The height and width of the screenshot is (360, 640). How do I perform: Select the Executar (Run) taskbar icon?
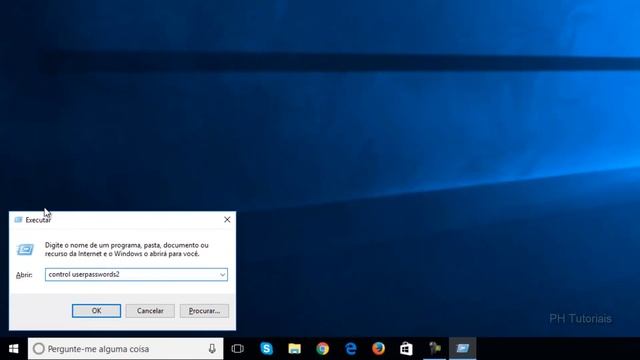point(462,349)
